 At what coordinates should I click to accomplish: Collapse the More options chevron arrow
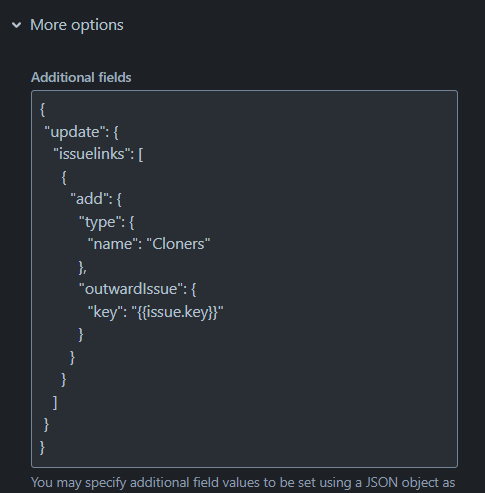(x=16, y=25)
